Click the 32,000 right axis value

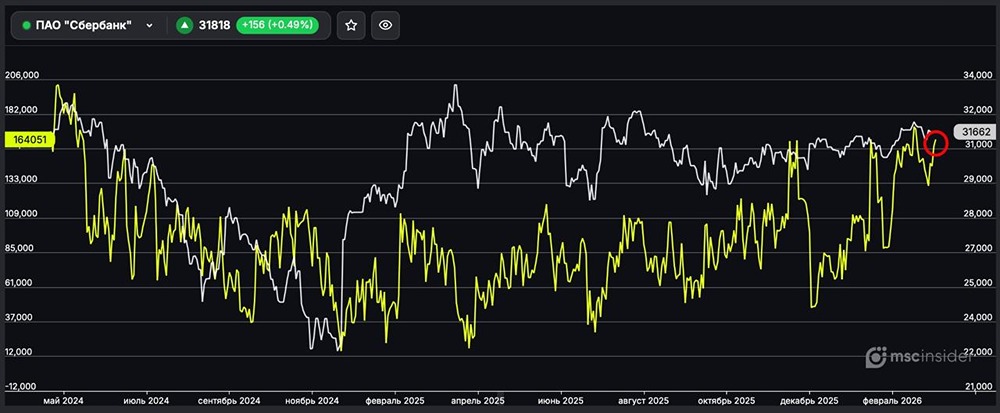pyautogui.click(x=977, y=110)
